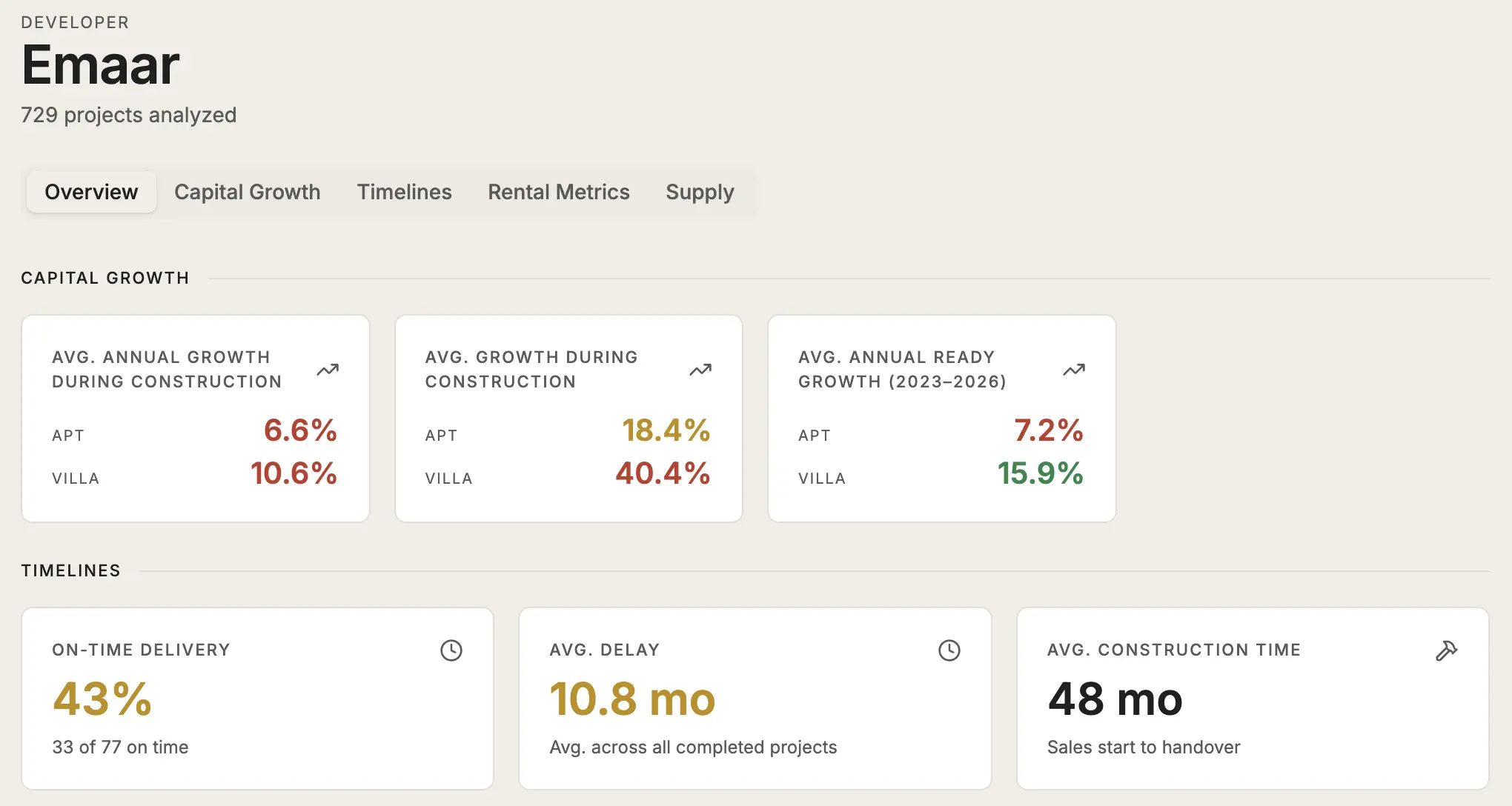
Task: Click the '33 of 77 on time' text
Action: click(120, 747)
